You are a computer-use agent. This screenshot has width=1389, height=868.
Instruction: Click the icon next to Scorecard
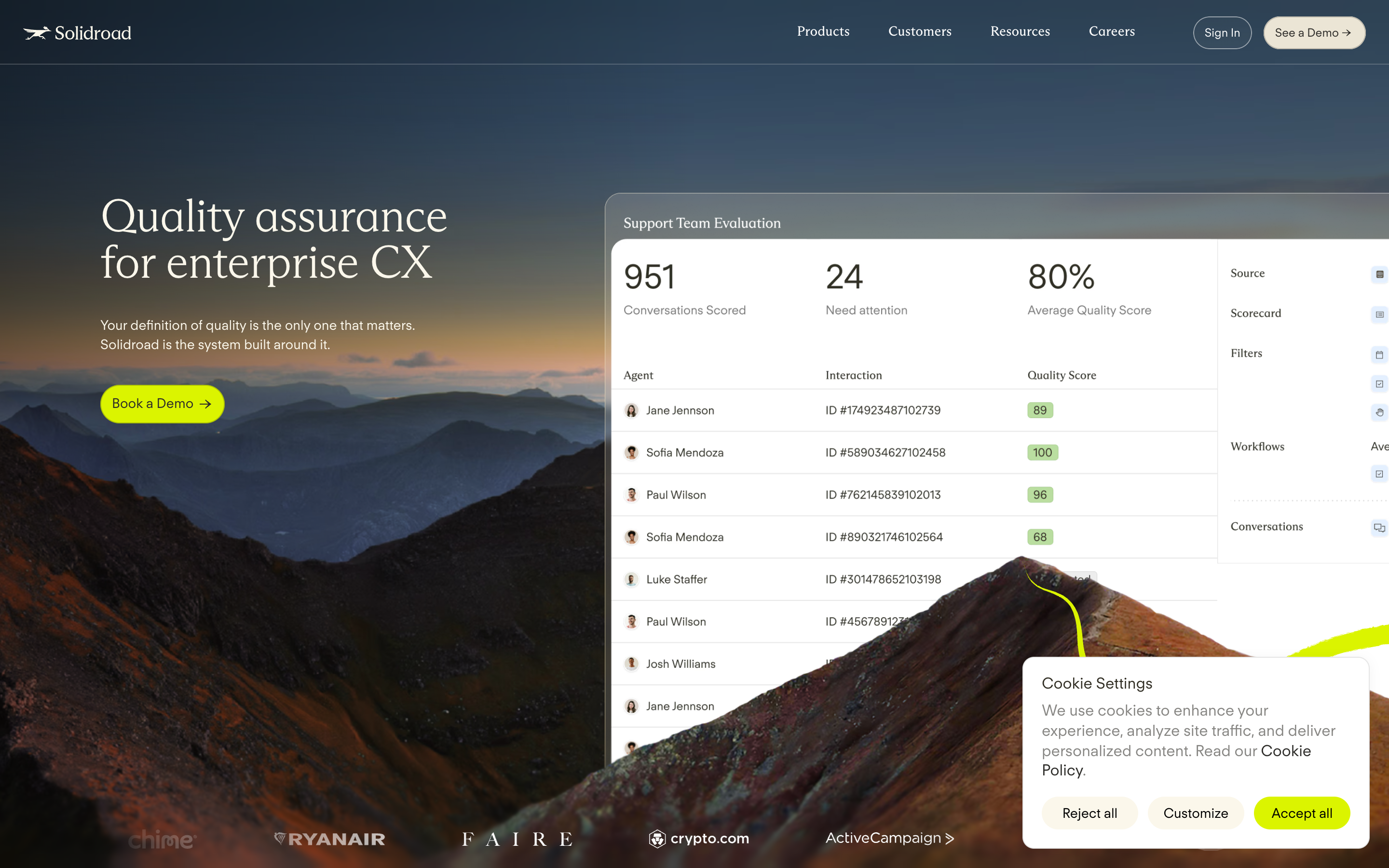(x=1379, y=314)
